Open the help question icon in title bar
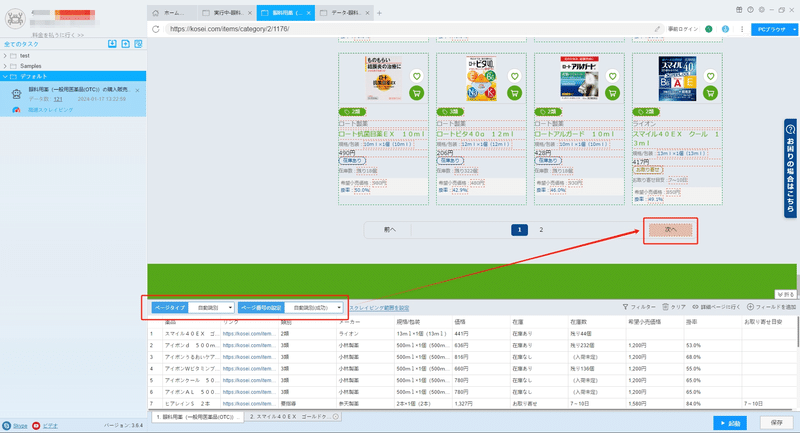 tap(750, 10)
